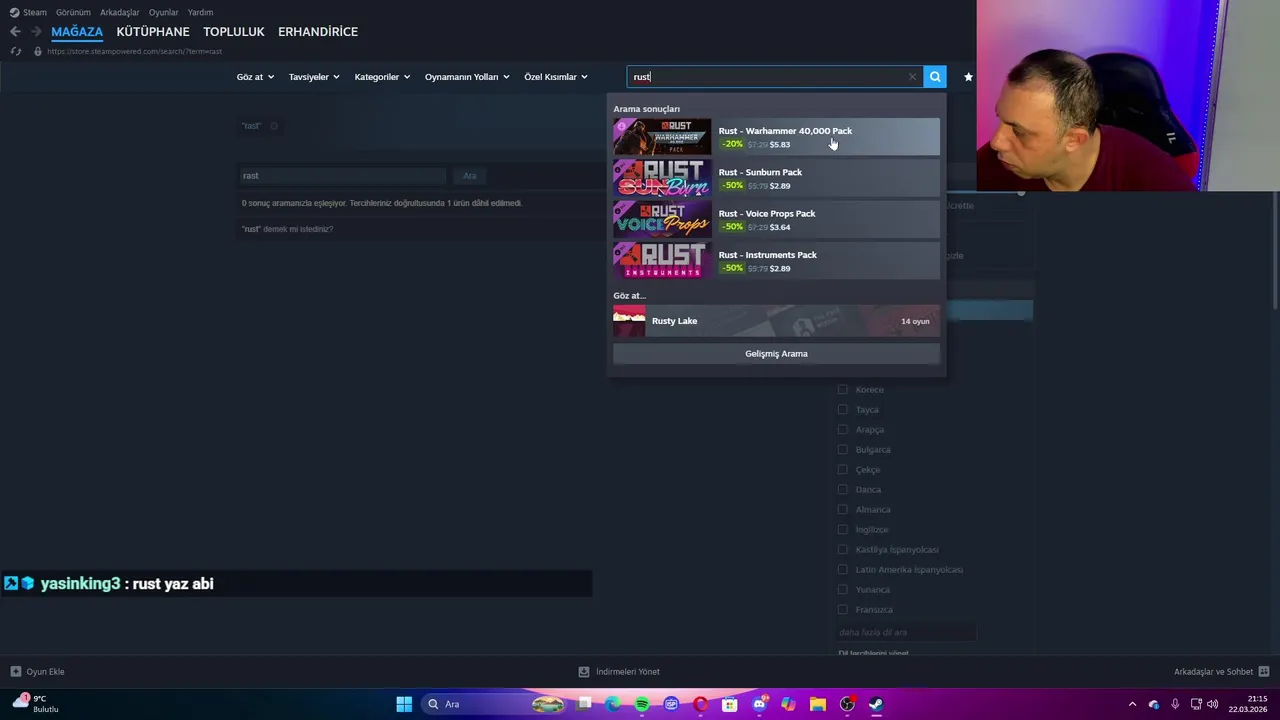Select Rust - Sunburn Pack result
This screenshot has height=720, width=1280.
point(776,178)
